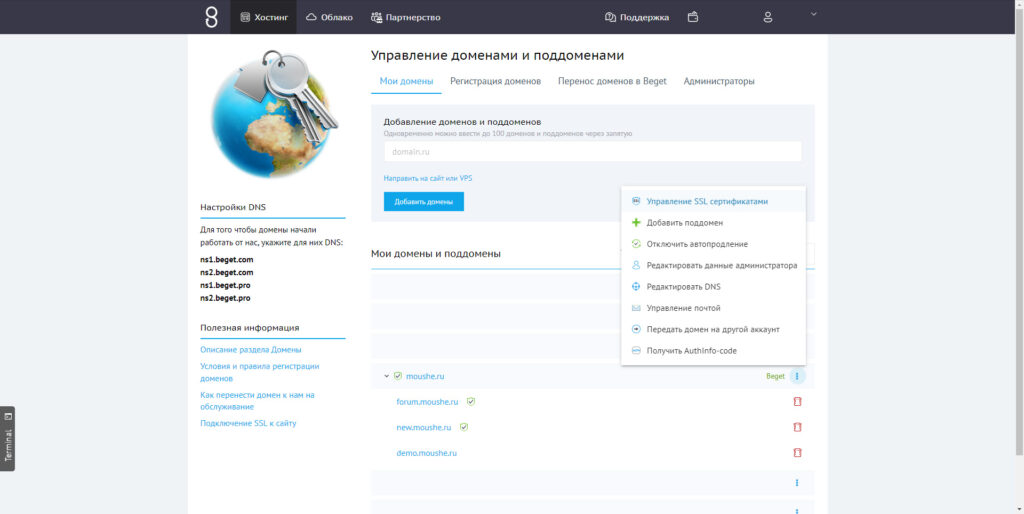
Task: Click ns2.beget.pro DNS text
Action: [x=225, y=298]
